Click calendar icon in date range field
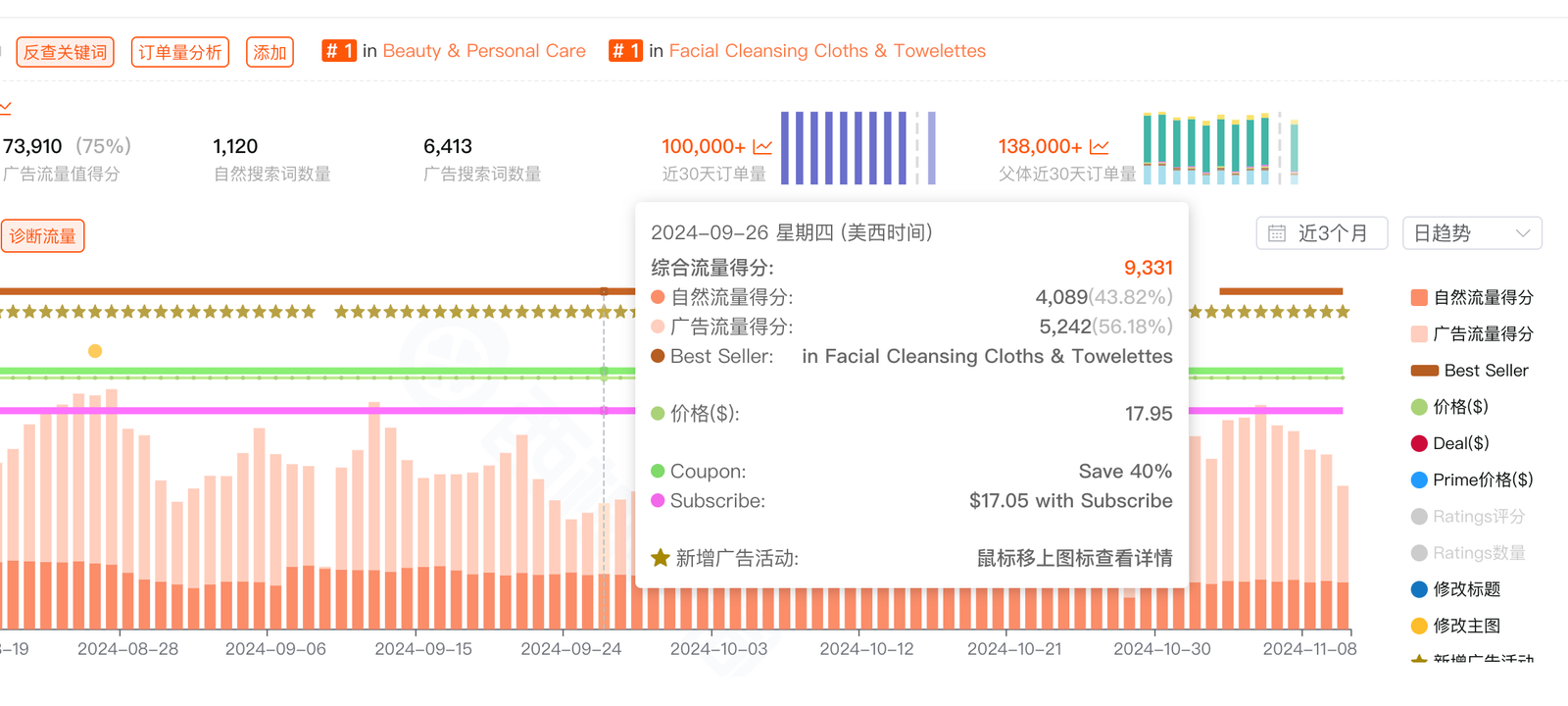 1277,233
